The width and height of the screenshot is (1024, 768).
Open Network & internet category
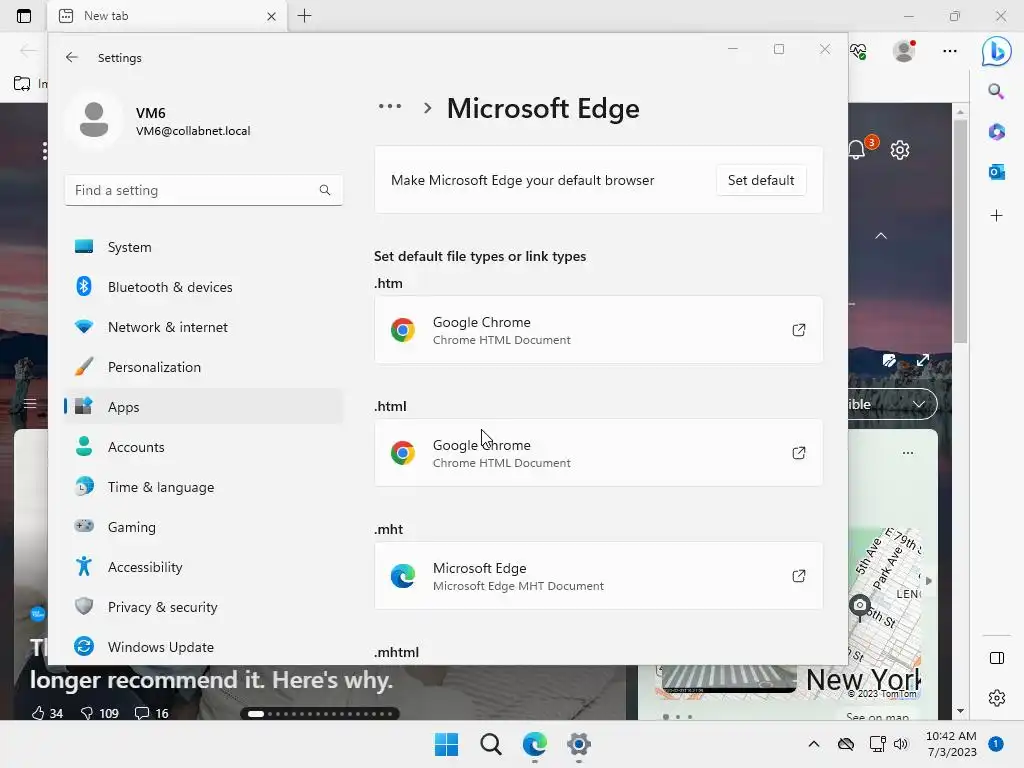[204, 327]
